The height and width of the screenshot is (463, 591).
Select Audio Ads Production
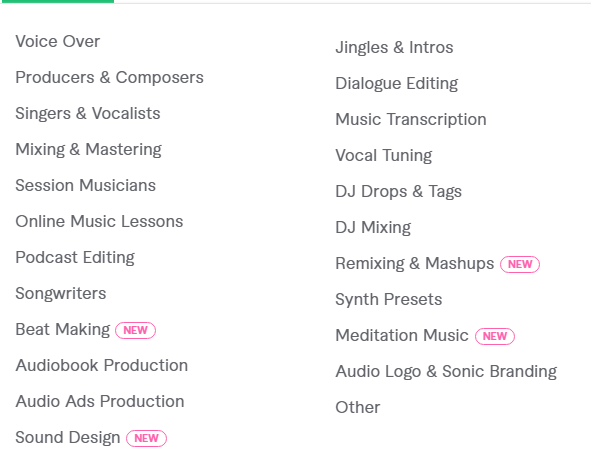(x=100, y=402)
